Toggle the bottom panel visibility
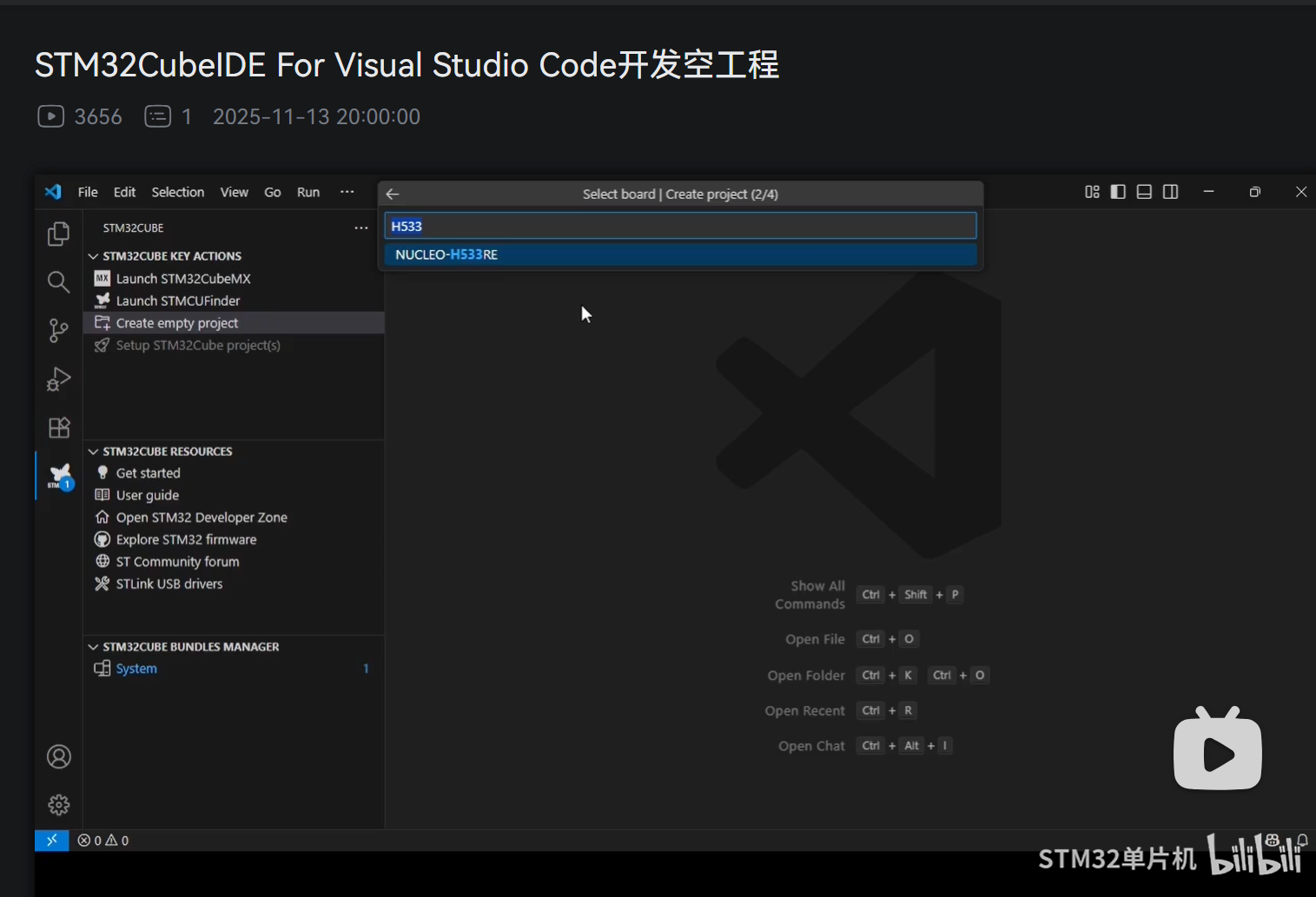Screen dimensions: 1316x897 pyautogui.click(x=1144, y=192)
